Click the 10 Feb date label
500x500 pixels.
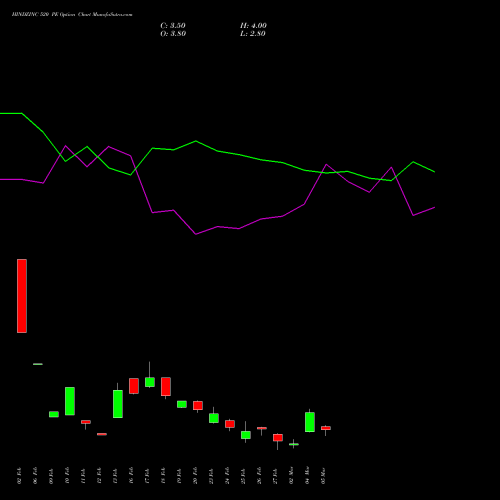pos(67,476)
